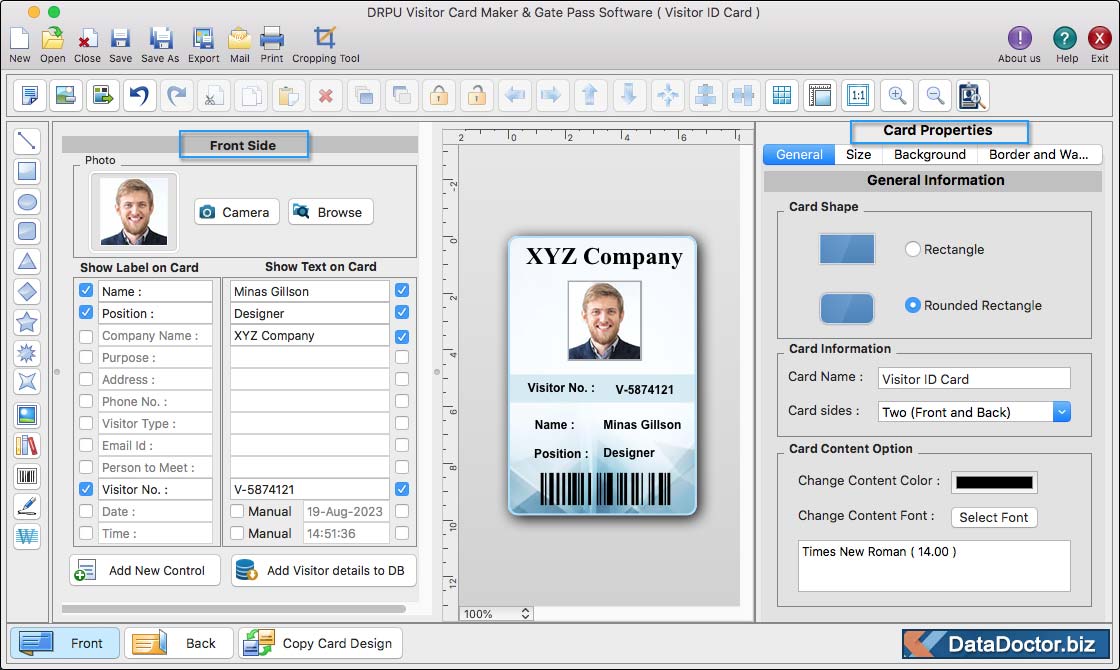Image resolution: width=1120 pixels, height=670 pixels.
Task: Uncheck the Position label checkbox
Action: 86,313
